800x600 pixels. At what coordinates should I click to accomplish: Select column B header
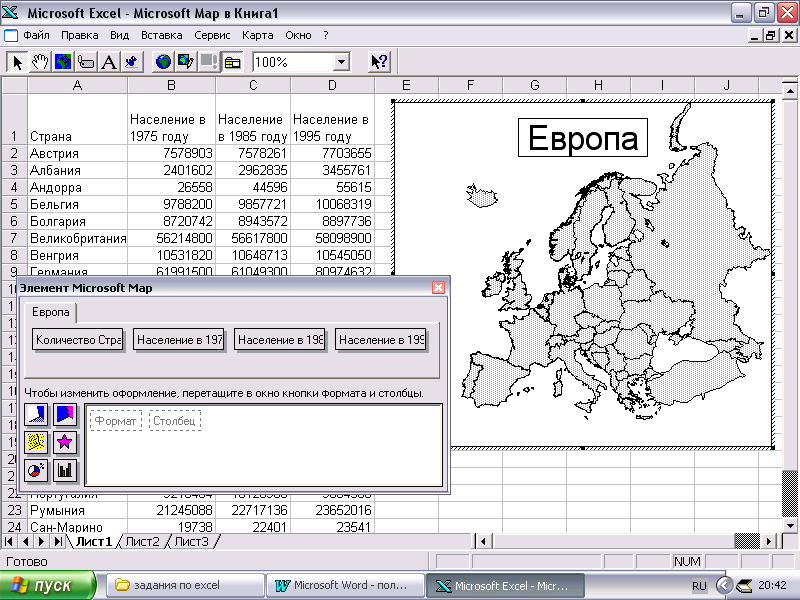pyautogui.click(x=171, y=85)
